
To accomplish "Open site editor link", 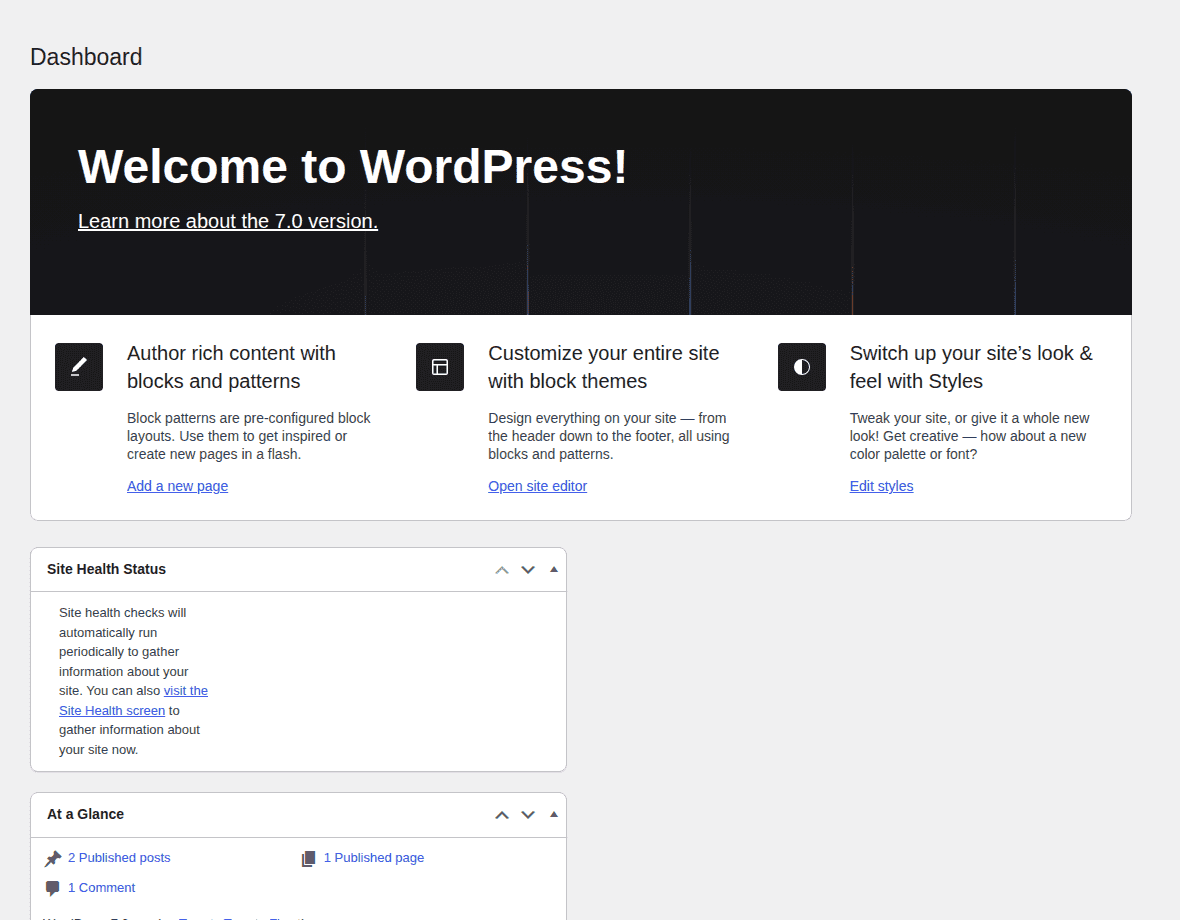I will pyautogui.click(x=537, y=486).
